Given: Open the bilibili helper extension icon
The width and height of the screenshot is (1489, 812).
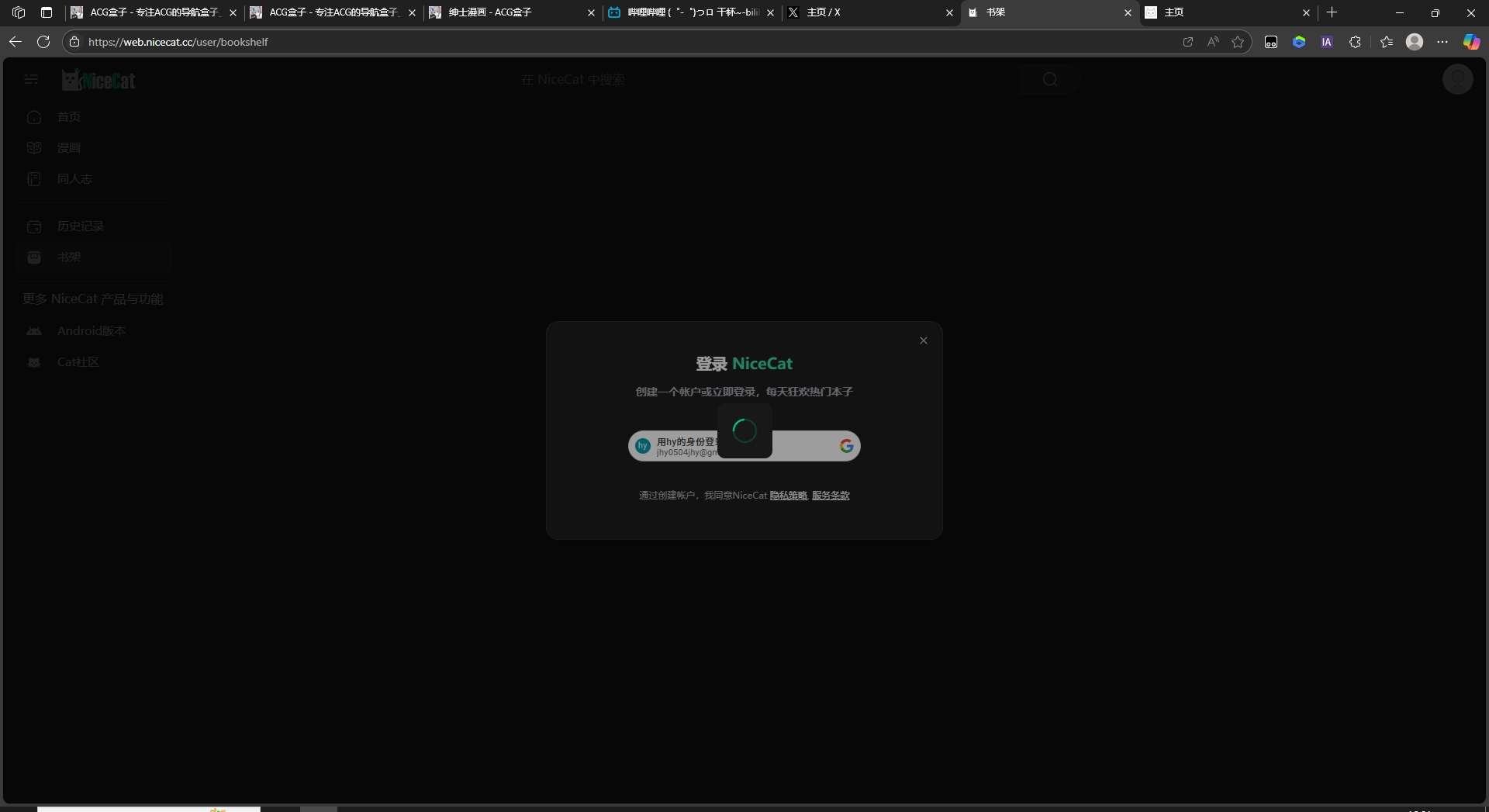Looking at the screenshot, I should click(x=1271, y=42).
